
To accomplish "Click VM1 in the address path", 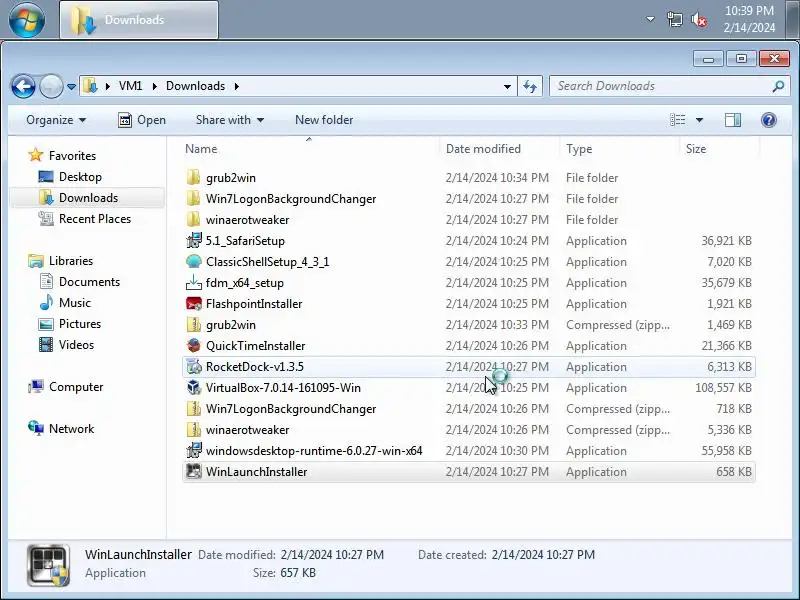I will tap(131, 86).
